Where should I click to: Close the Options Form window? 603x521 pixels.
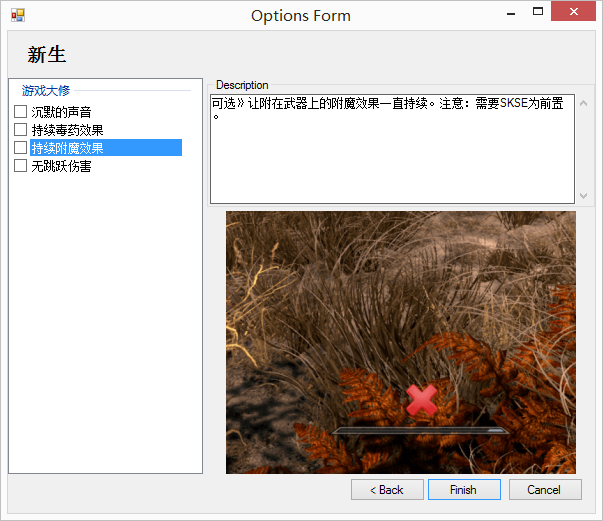pyautogui.click(x=577, y=13)
